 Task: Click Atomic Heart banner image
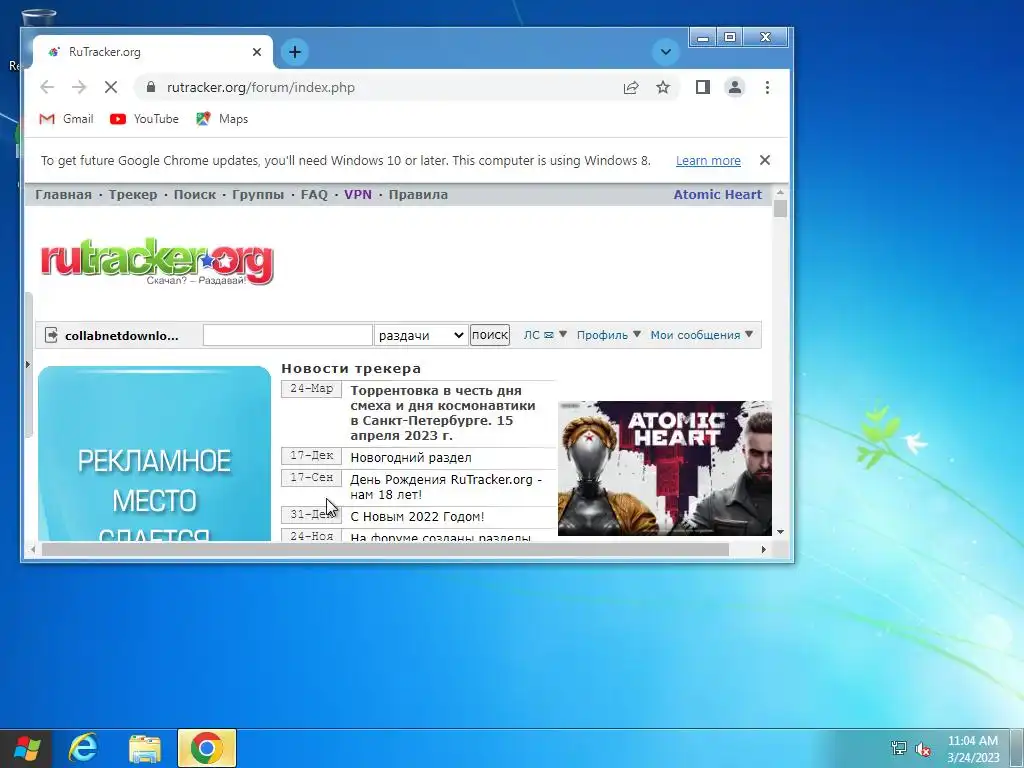point(665,468)
